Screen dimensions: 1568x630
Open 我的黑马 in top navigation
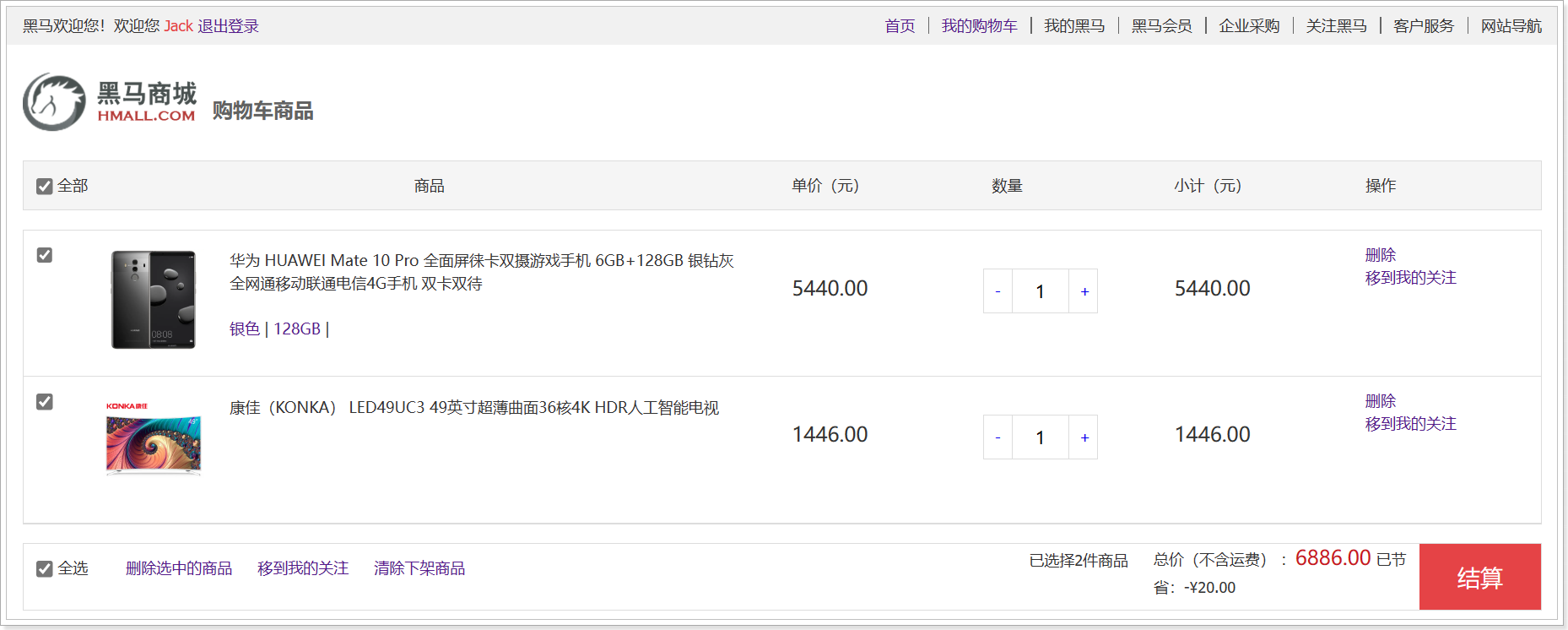tap(1074, 26)
